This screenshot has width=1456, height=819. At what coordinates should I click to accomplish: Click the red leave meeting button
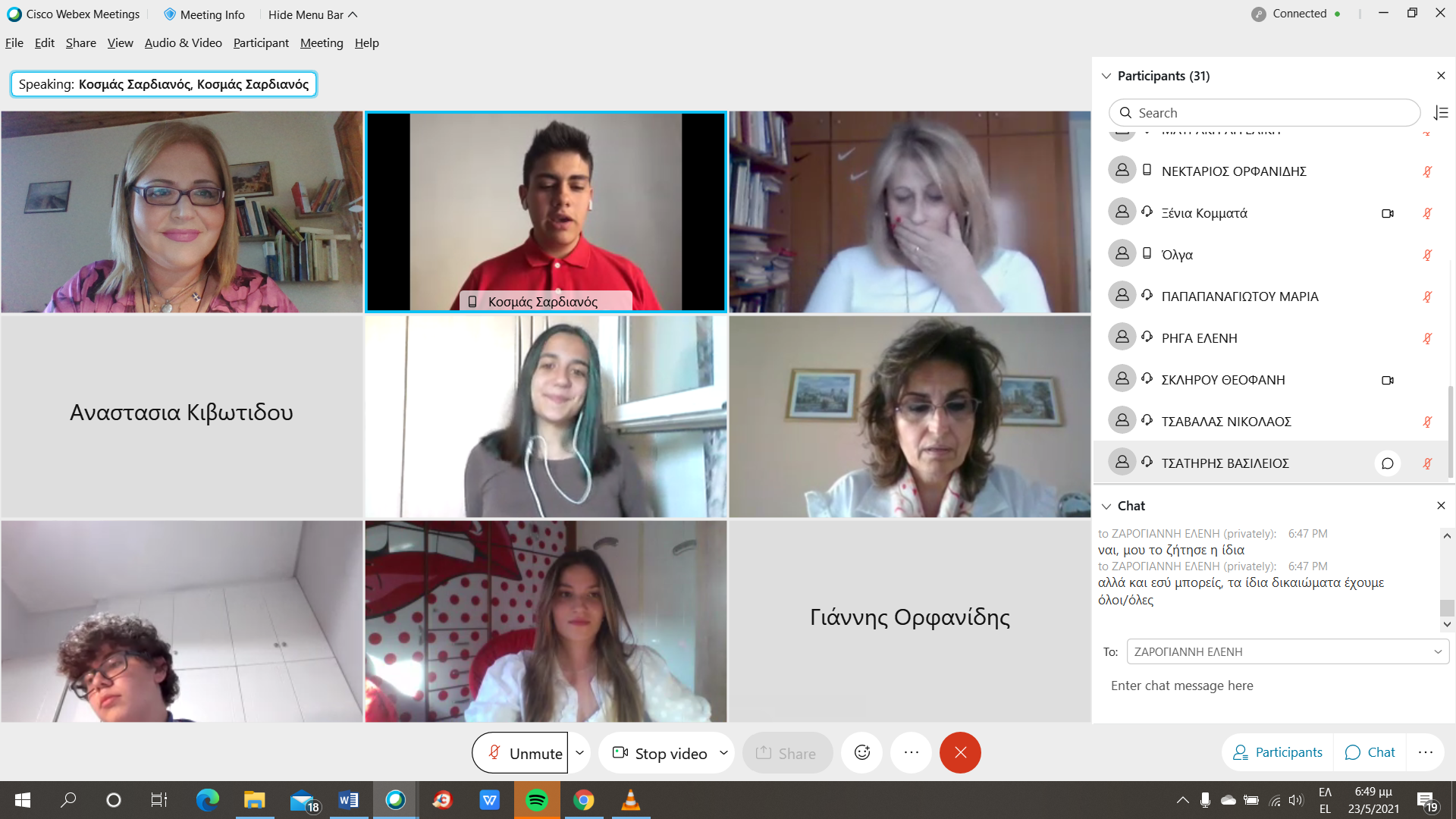(960, 752)
